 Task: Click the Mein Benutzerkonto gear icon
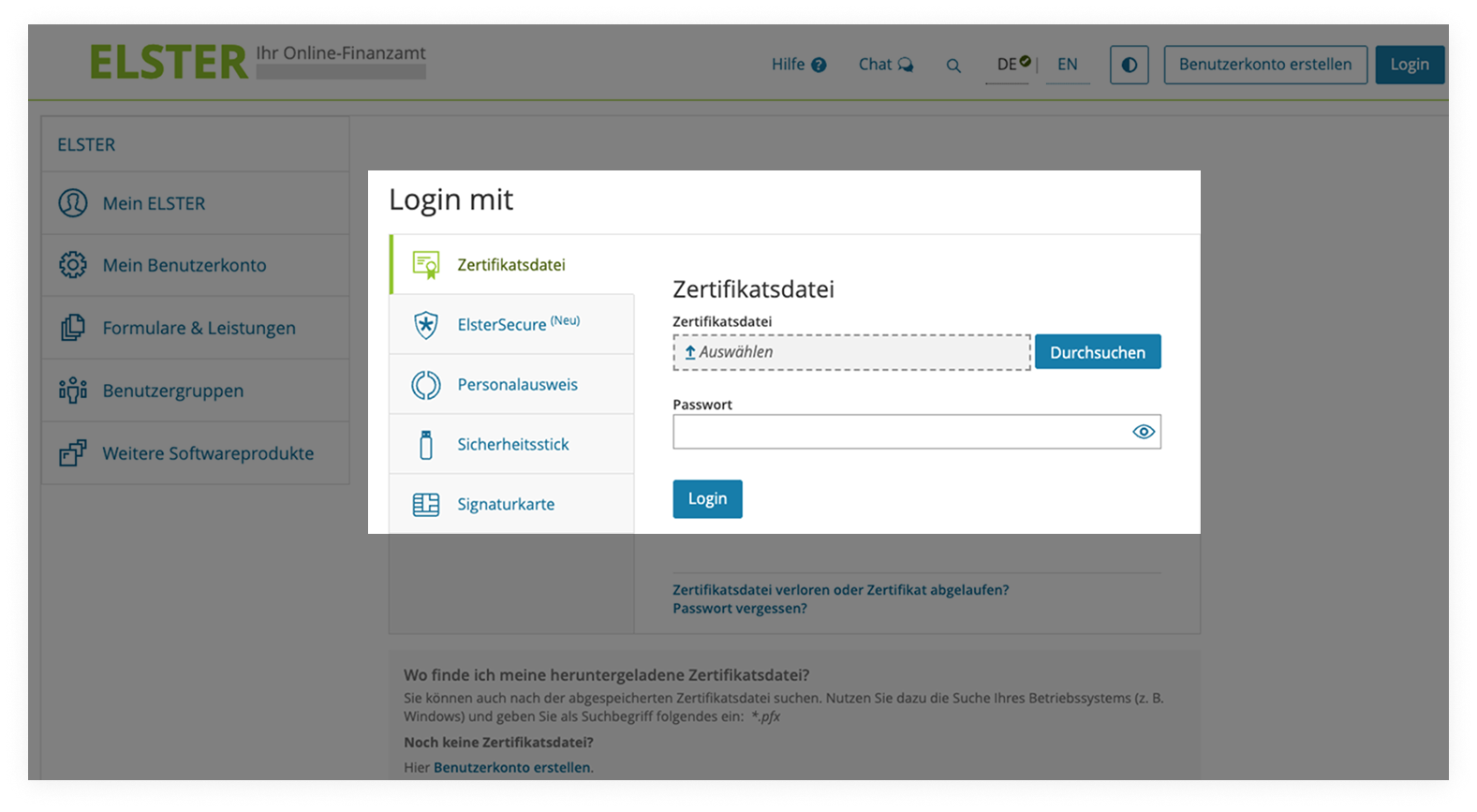tap(73, 265)
